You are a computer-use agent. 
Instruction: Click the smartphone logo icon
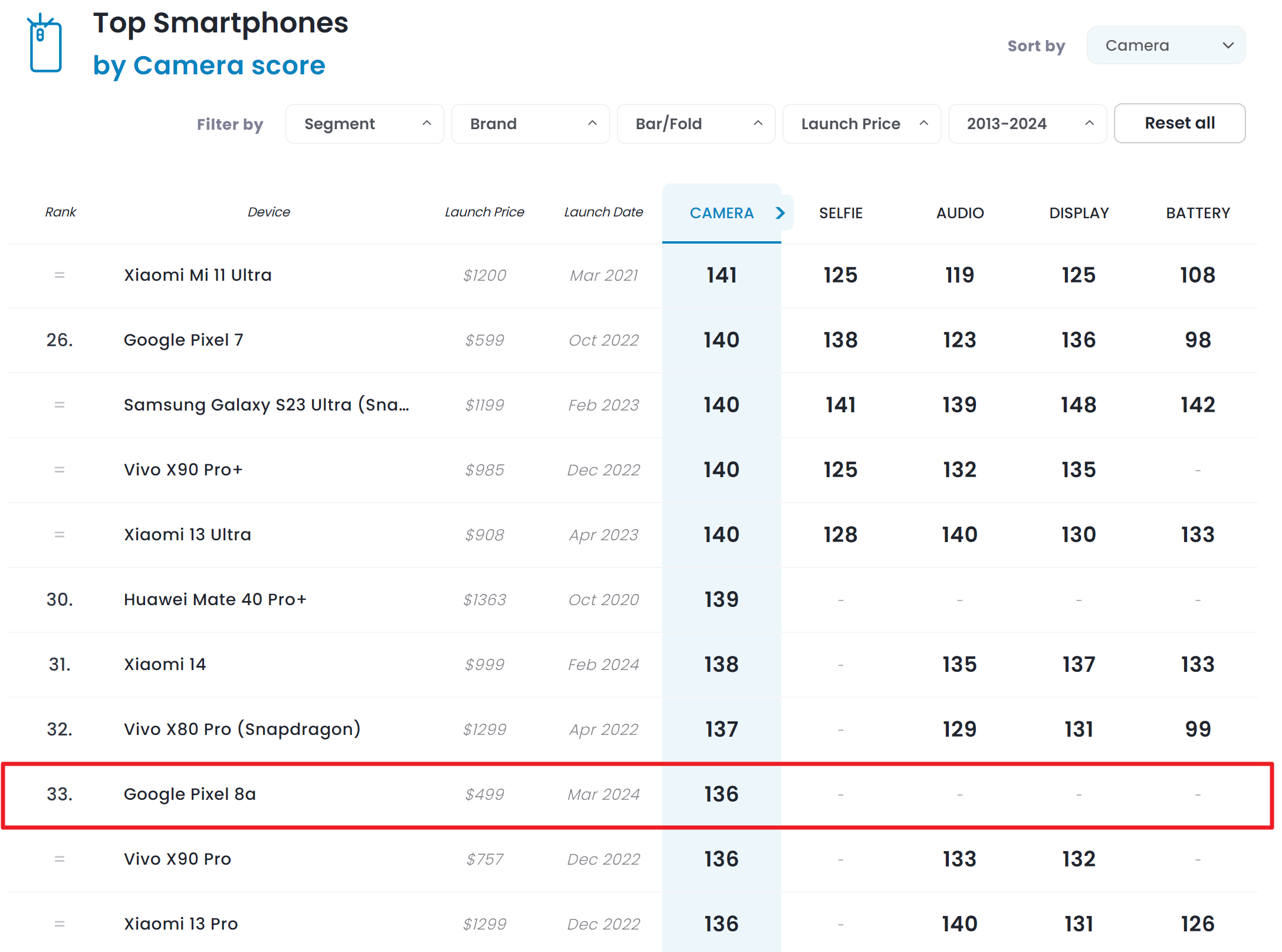coord(45,44)
